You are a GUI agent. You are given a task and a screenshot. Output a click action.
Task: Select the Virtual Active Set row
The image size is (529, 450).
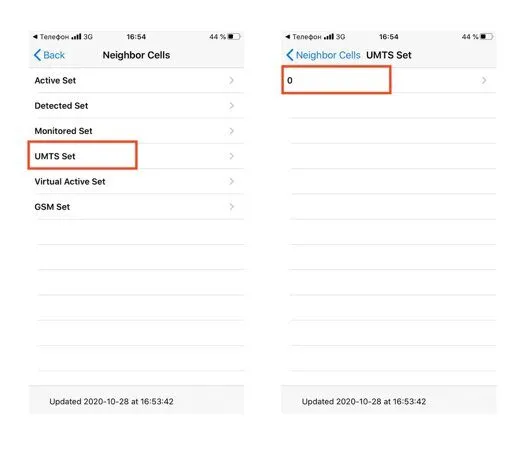136,181
